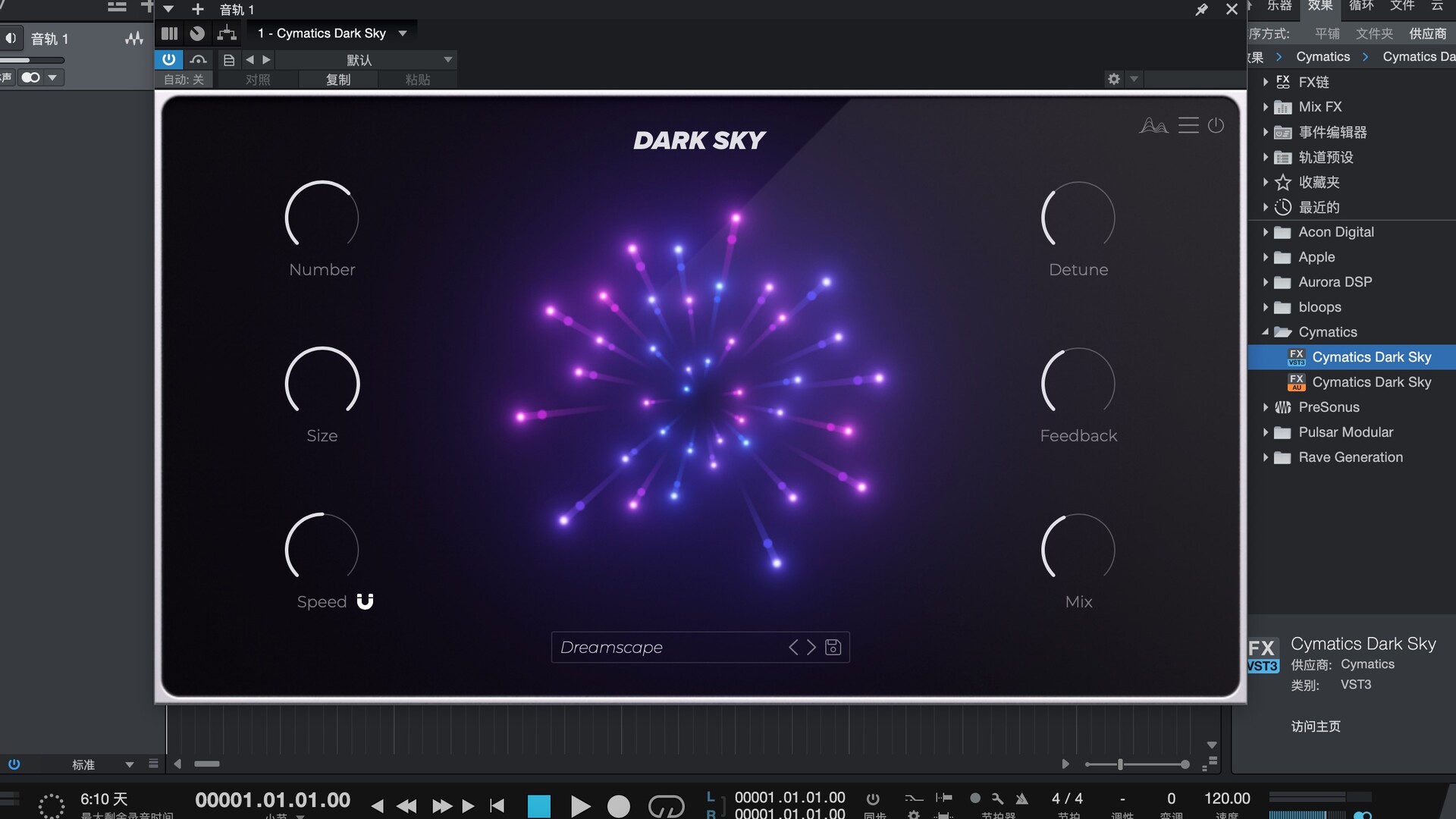The image size is (1456, 819).
Task: Expand the FX链 folder
Action: pyautogui.click(x=1265, y=82)
